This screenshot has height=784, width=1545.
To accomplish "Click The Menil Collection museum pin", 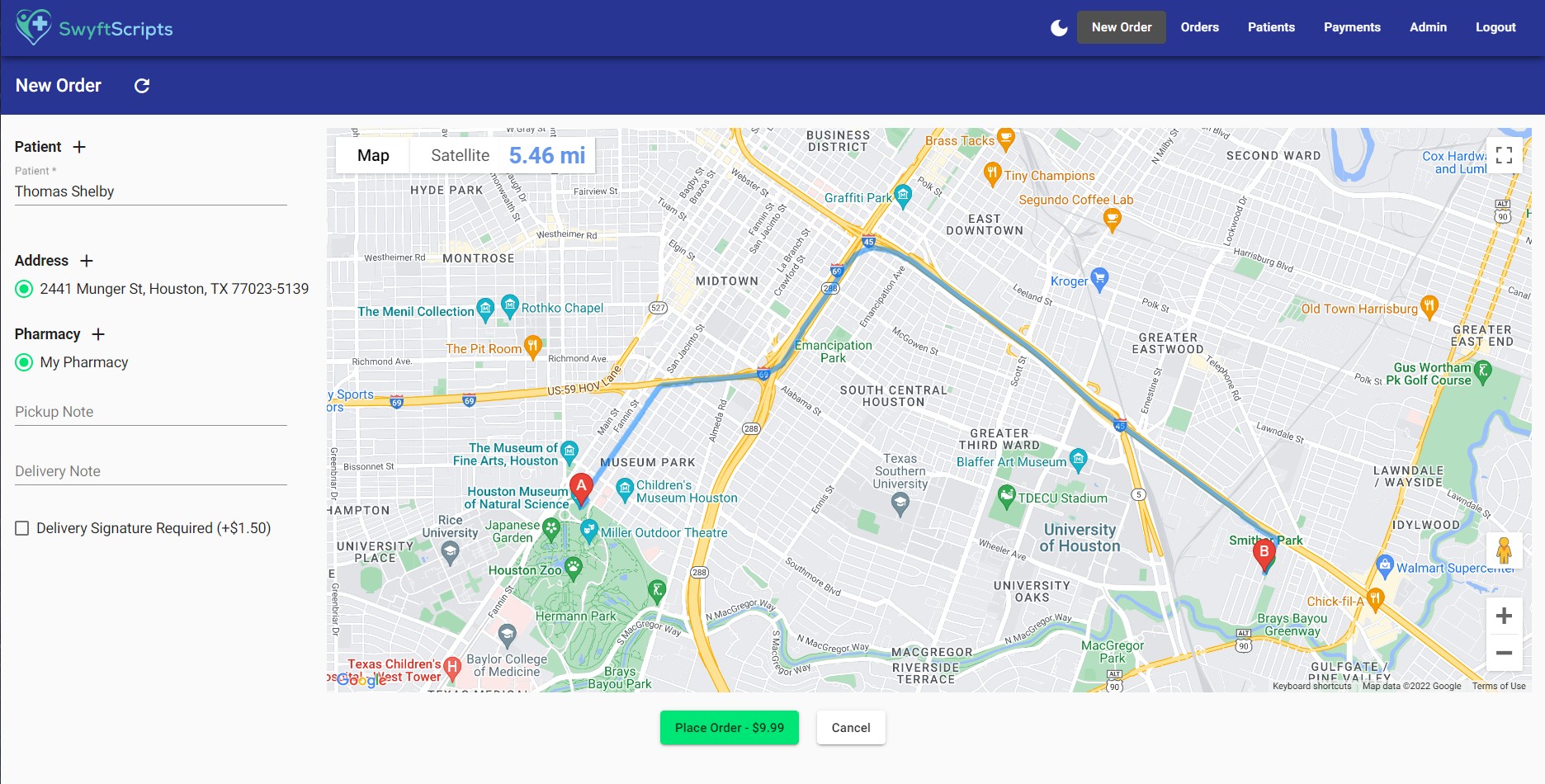I will 485,309.
